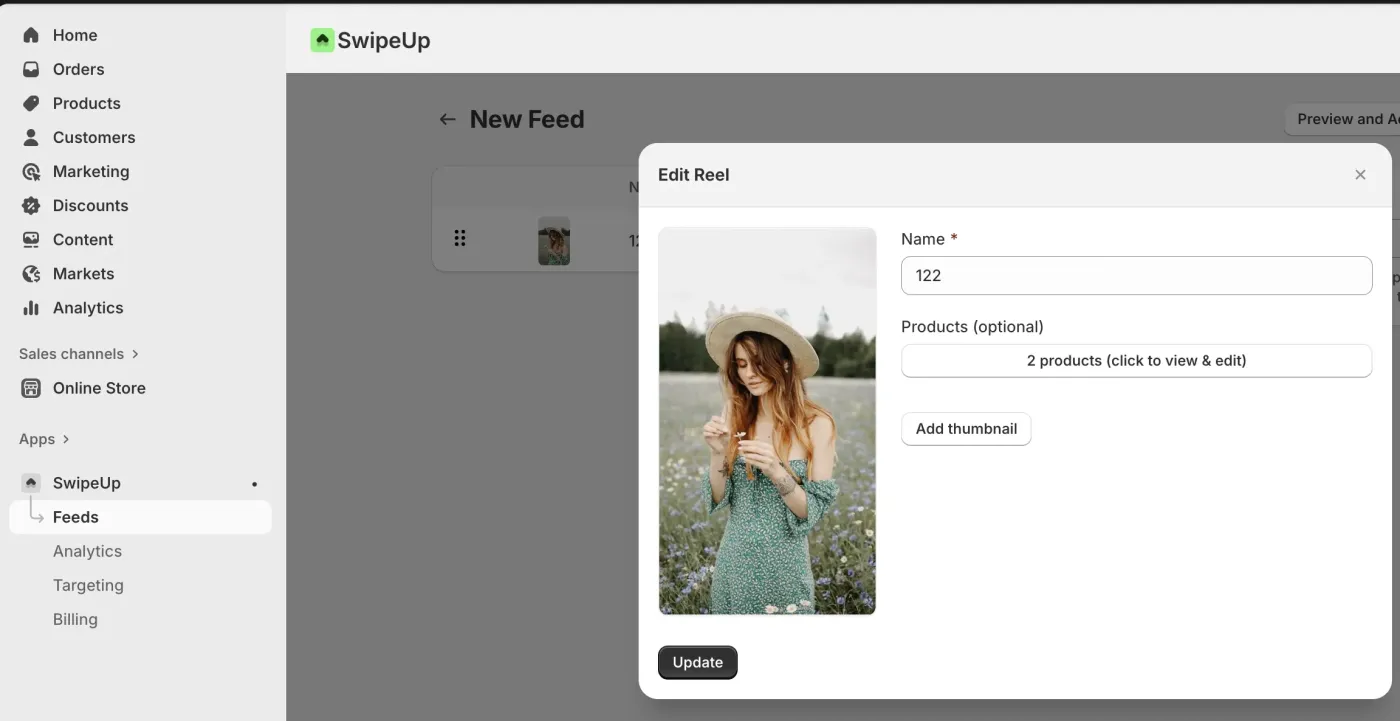The width and height of the screenshot is (1400, 721).
Task: Click the Discounts badge icon
Action: pos(31,205)
